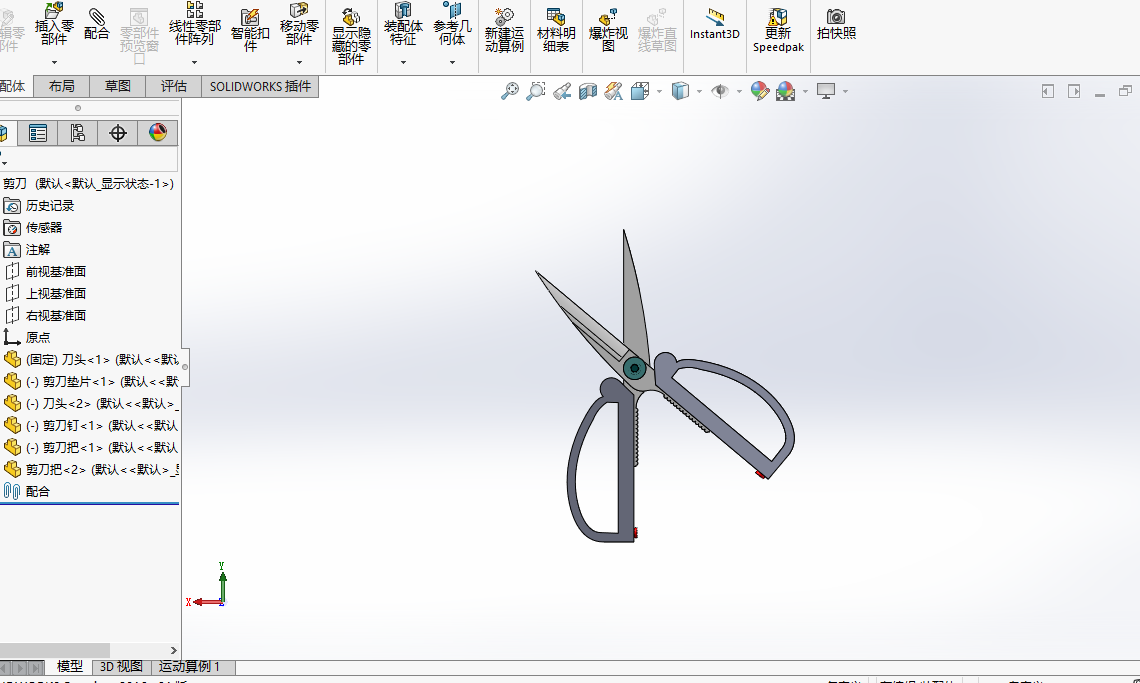
Task: Open the View Settings dropdown arrow
Action: (x=845, y=92)
